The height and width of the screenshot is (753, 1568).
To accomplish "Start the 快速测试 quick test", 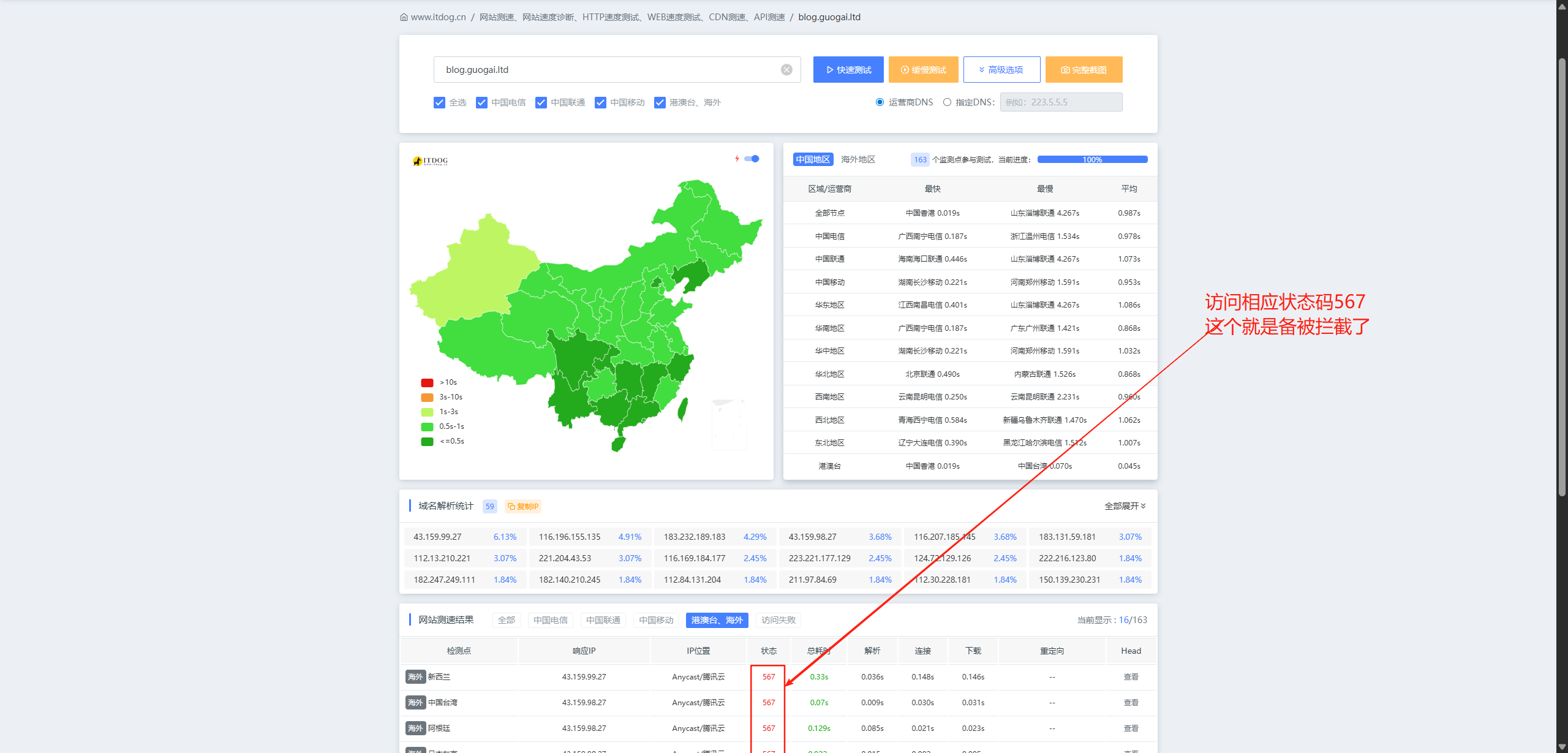I will (x=848, y=70).
